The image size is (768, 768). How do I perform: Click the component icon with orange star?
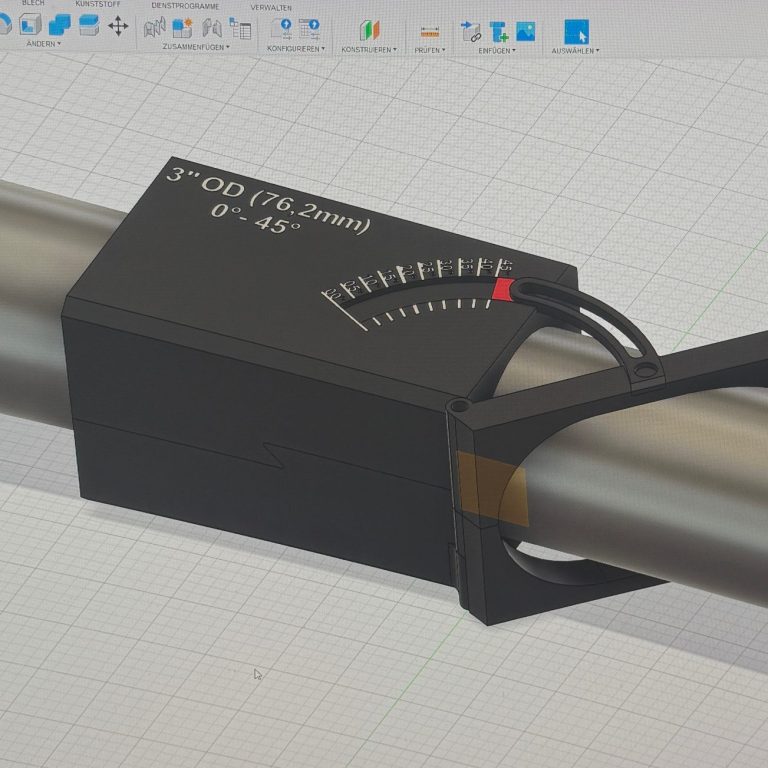point(183,29)
